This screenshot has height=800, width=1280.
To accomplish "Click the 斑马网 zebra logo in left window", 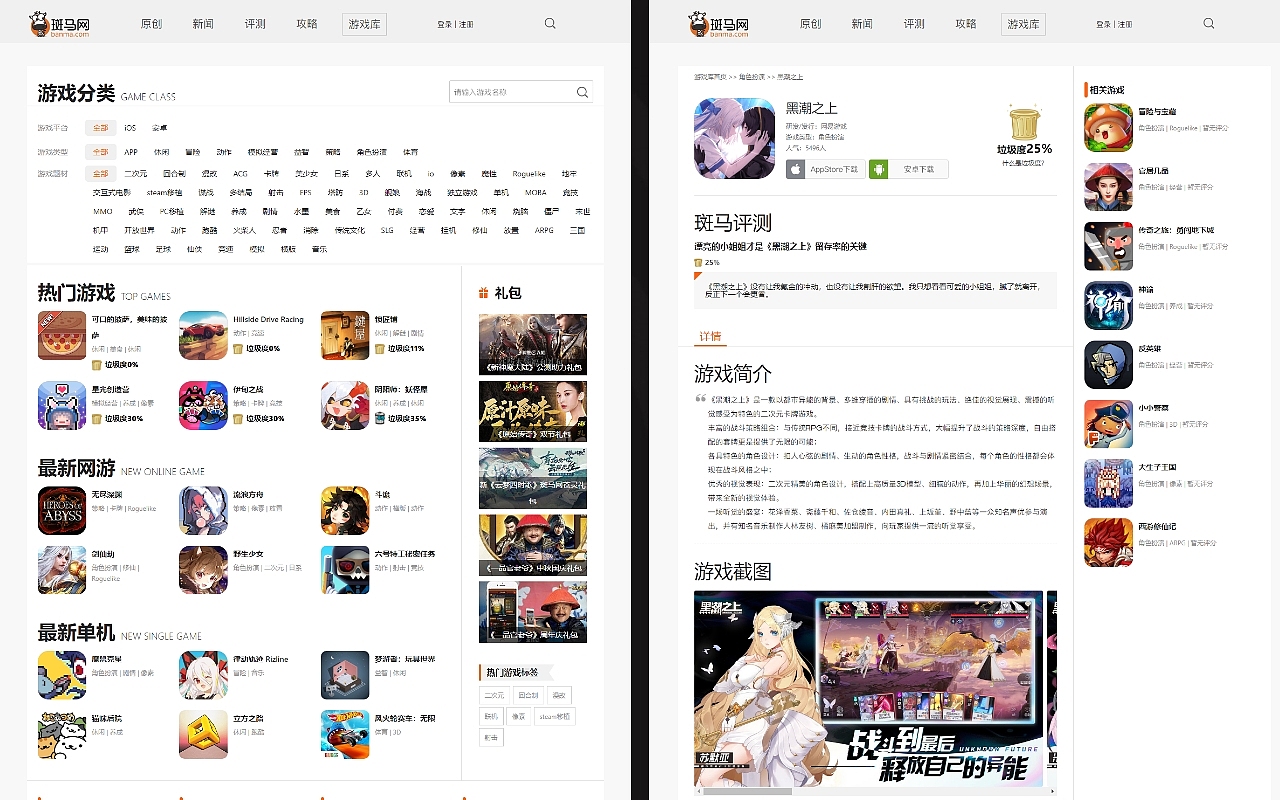I will click(x=60, y=24).
